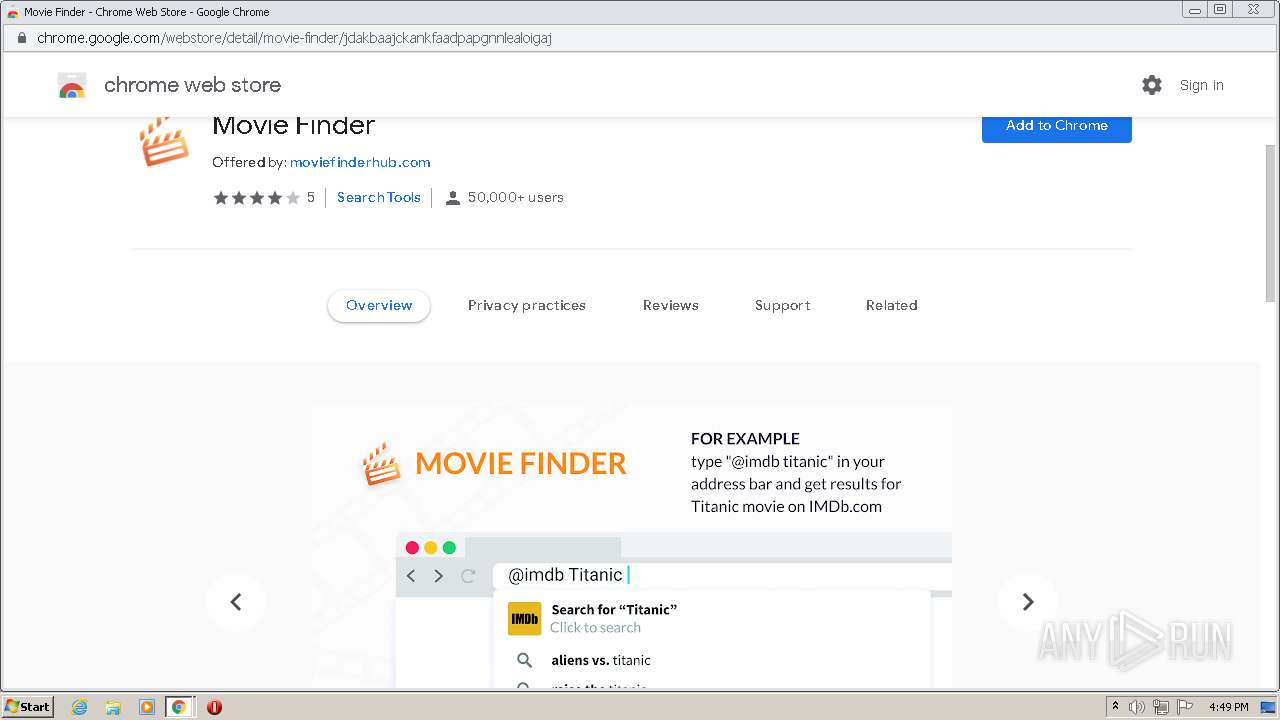Viewport: 1280px width, 720px height.
Task: Open the Privacy practices tab
Action: click(527, 306)
